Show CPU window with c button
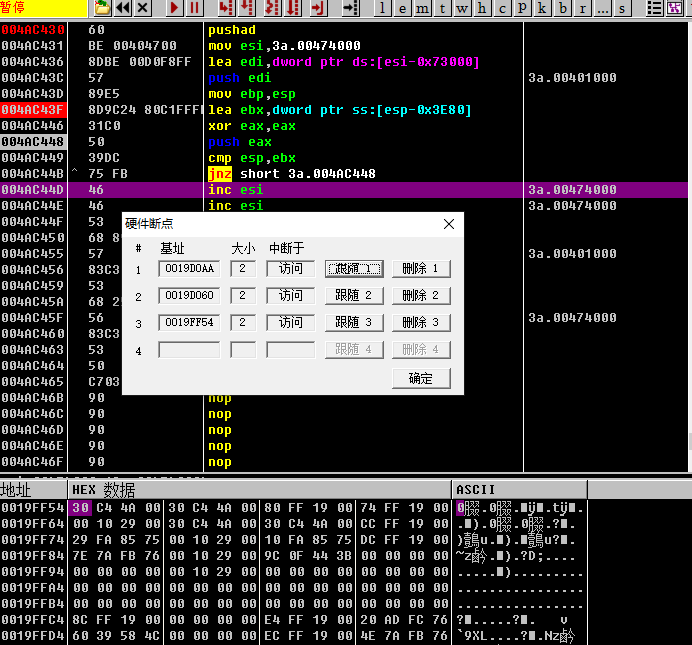 [x=502, y=8]
